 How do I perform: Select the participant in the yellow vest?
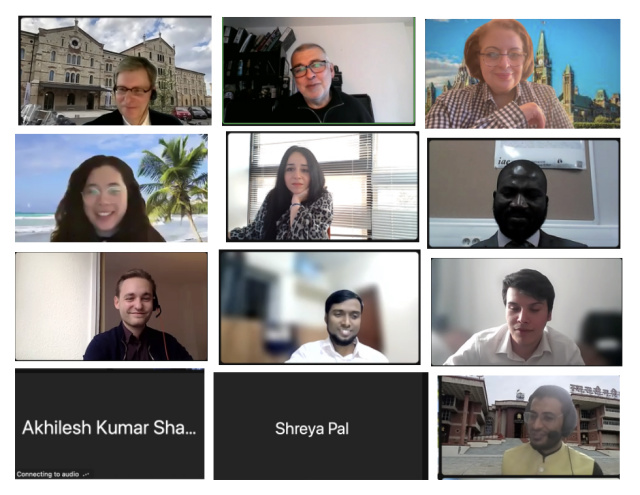pos(529,426)
